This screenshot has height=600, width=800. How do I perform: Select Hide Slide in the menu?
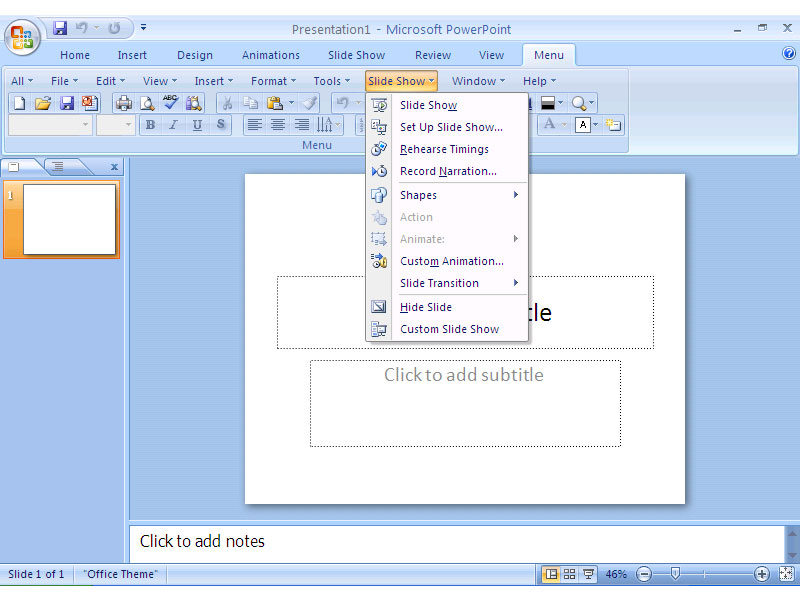point(425,307)
